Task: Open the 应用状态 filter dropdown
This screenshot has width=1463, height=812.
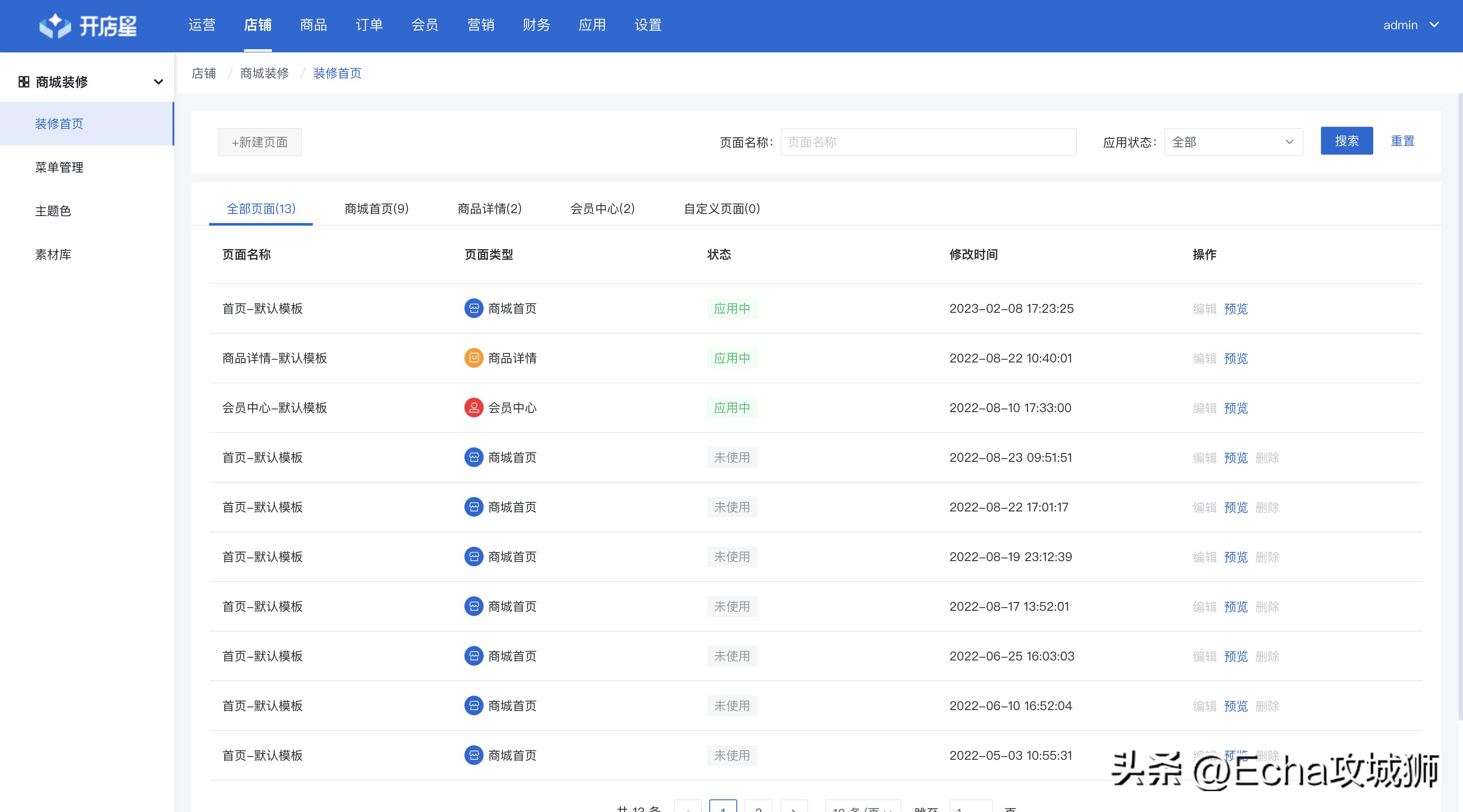Action: (1233, 142)
